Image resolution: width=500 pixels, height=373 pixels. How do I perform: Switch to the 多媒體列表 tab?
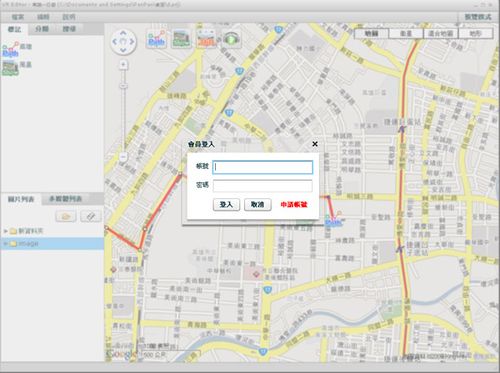[65, 199]
